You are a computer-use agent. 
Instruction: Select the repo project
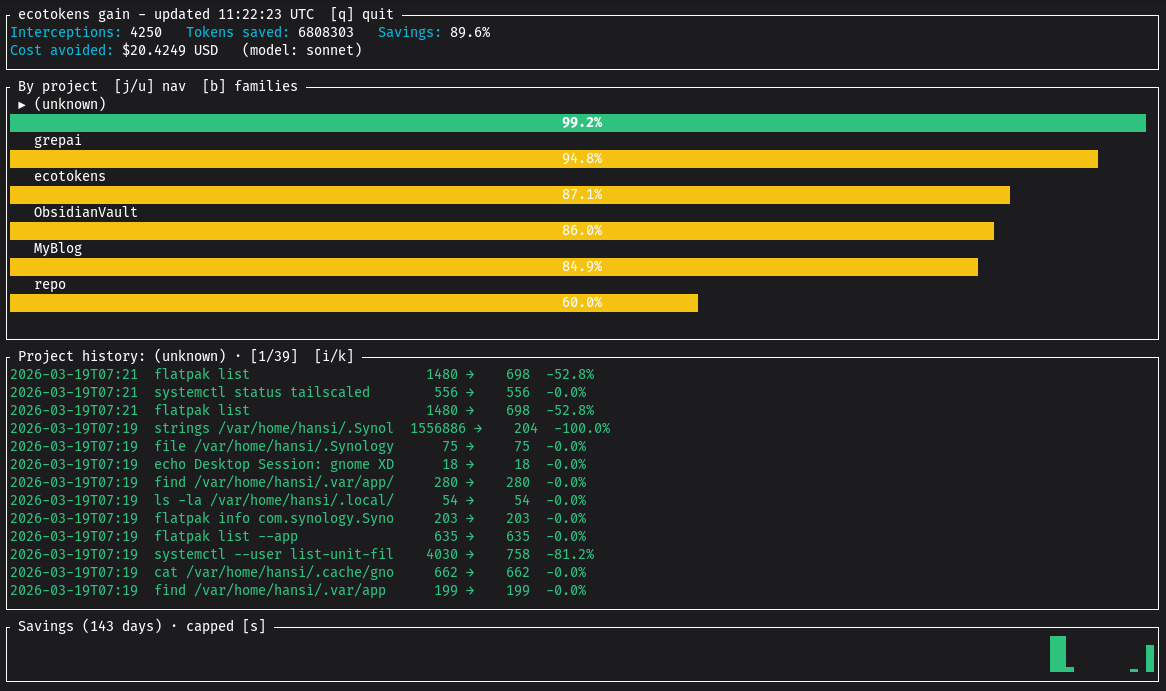(x=50, y=284)
